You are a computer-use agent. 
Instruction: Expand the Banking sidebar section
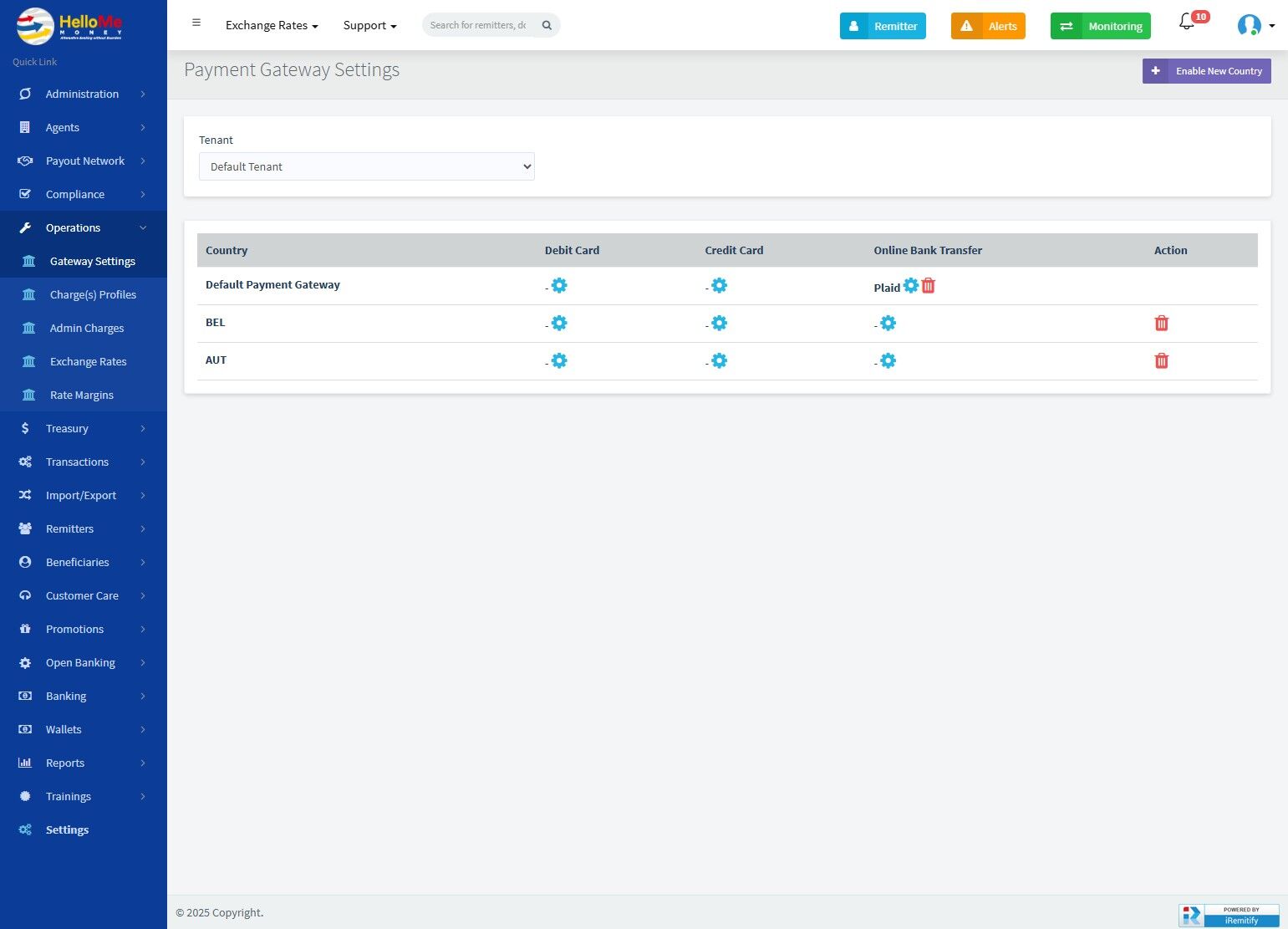click(x=84, y=696)
